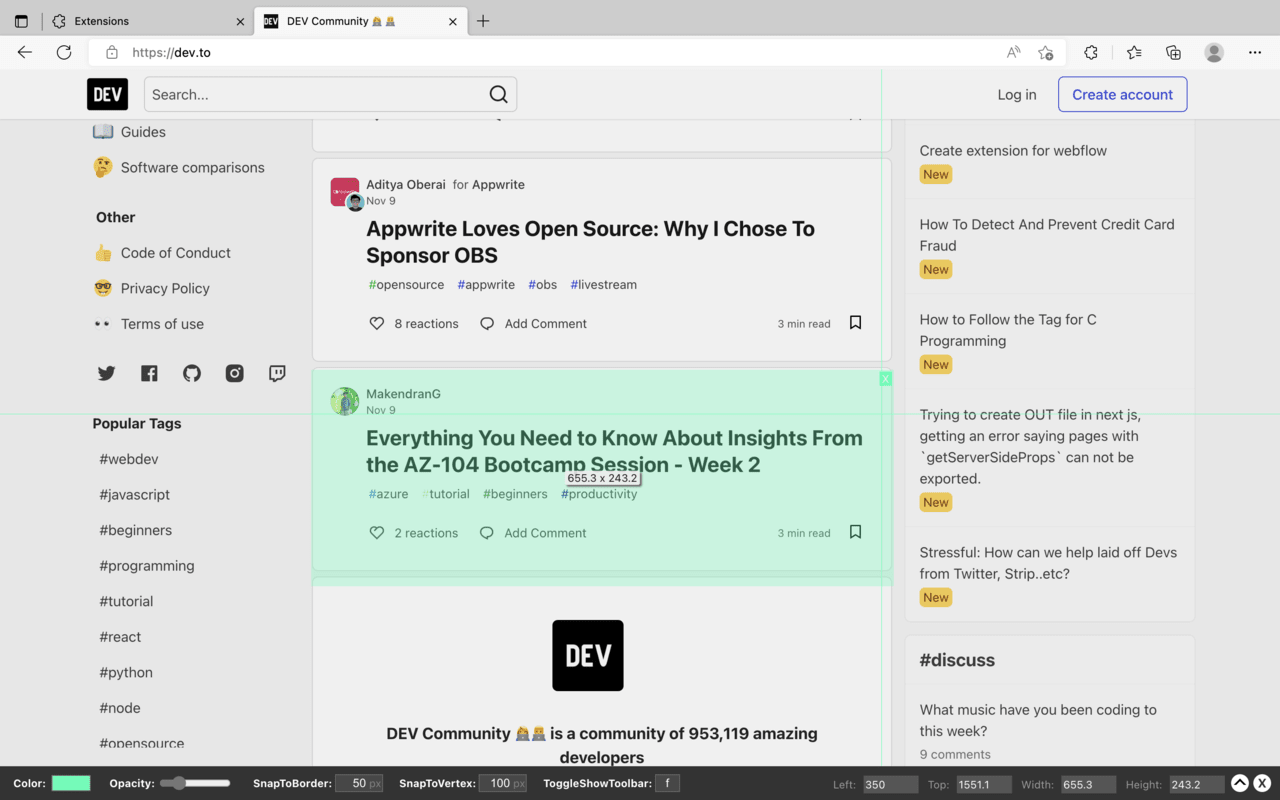
Task: Open the Appwrite Loves Open Source article title
Action: (590, 242)
